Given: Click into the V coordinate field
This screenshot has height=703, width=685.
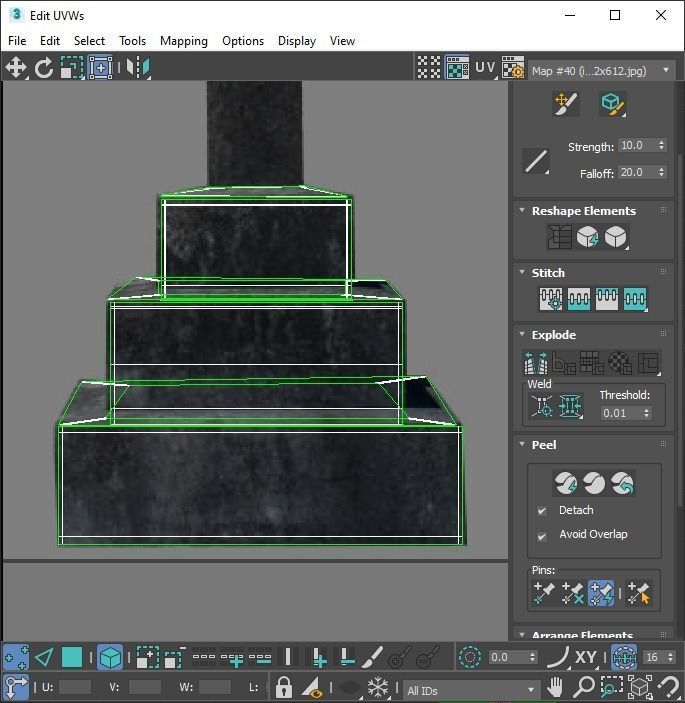Looking at the screenshot, I should (144, 687).
